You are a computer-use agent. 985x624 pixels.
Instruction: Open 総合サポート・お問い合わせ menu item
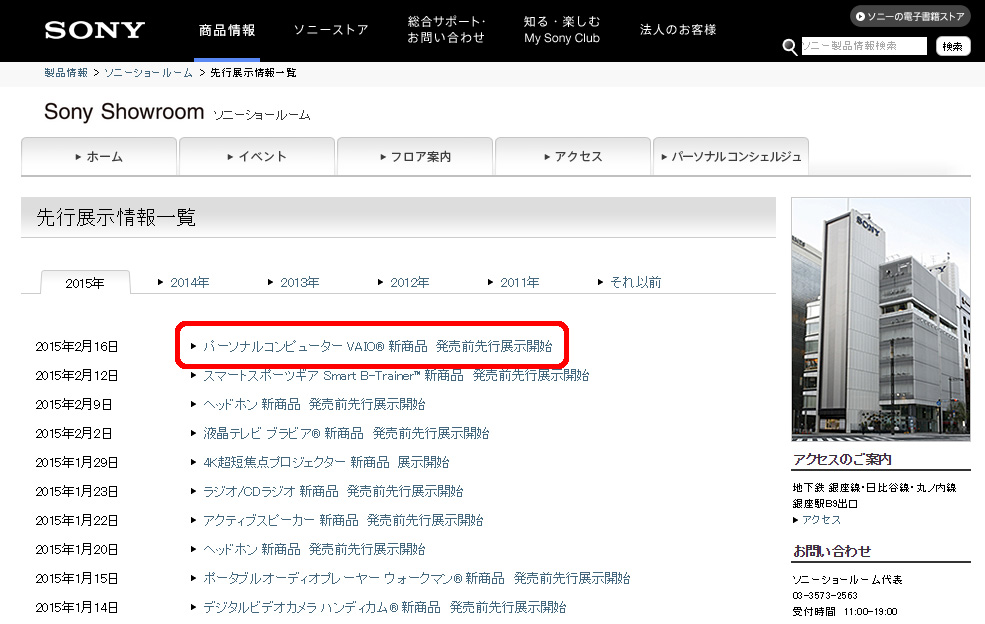446,30
